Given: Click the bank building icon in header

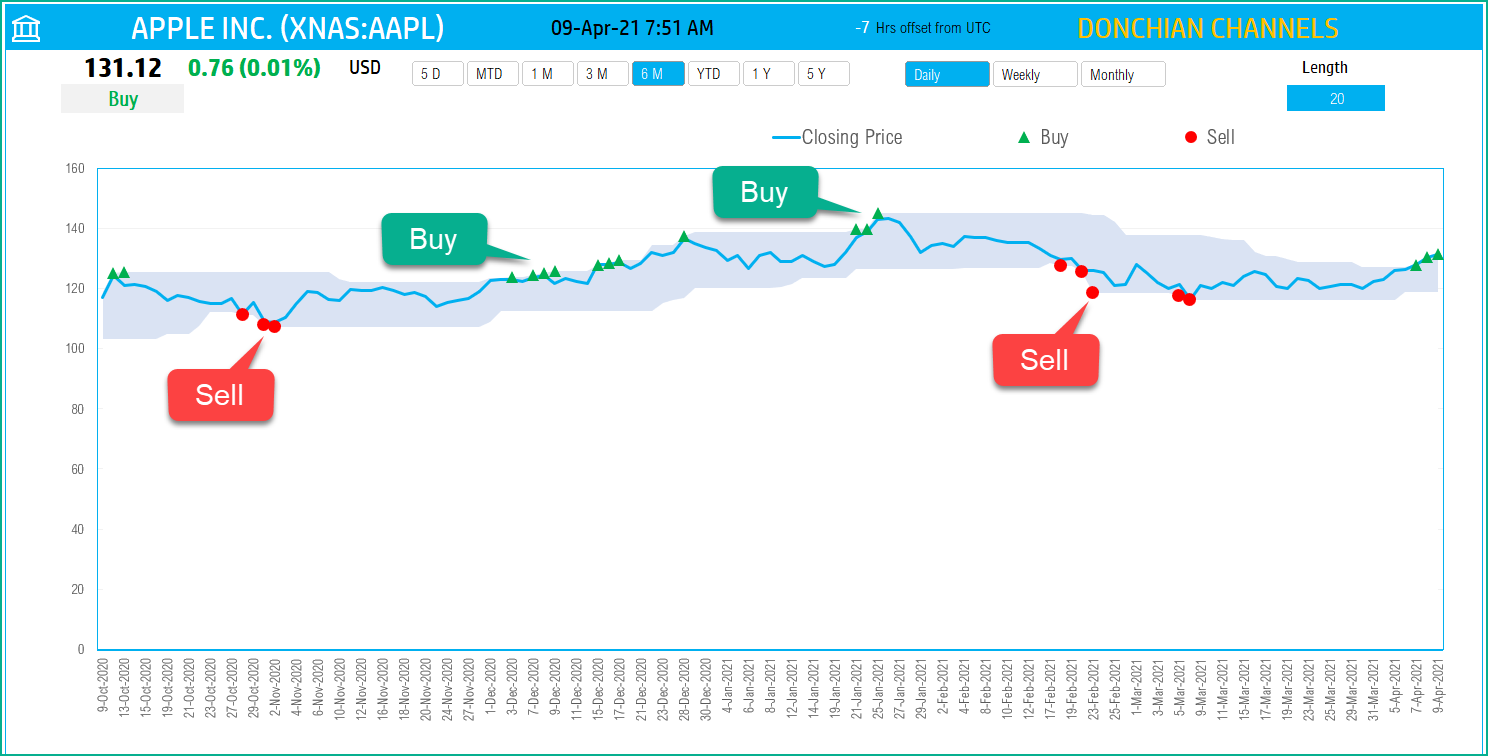Looking at the screenshot, I should click(27, 29).
